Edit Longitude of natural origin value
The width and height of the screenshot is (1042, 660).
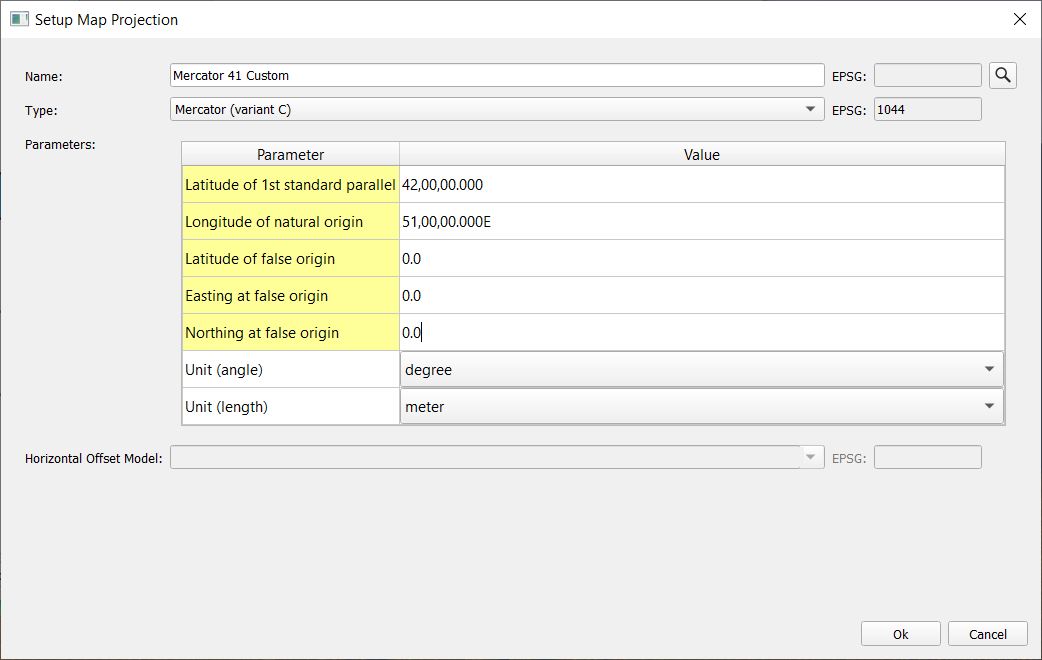click(x=701, y=221)
